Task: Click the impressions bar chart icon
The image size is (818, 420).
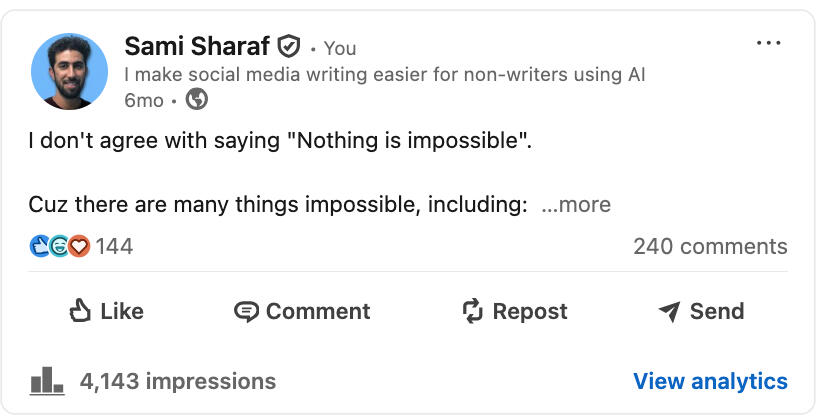Action: tap(47, 381)
